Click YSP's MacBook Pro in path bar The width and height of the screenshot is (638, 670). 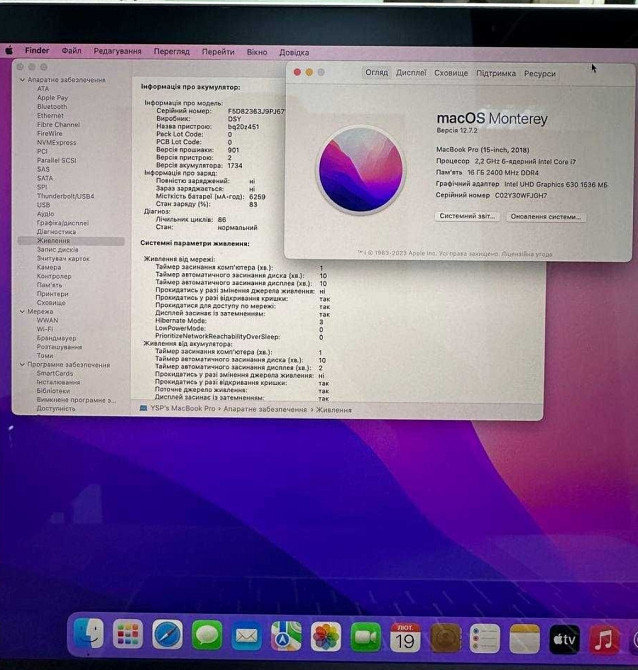tap(183, 408)
